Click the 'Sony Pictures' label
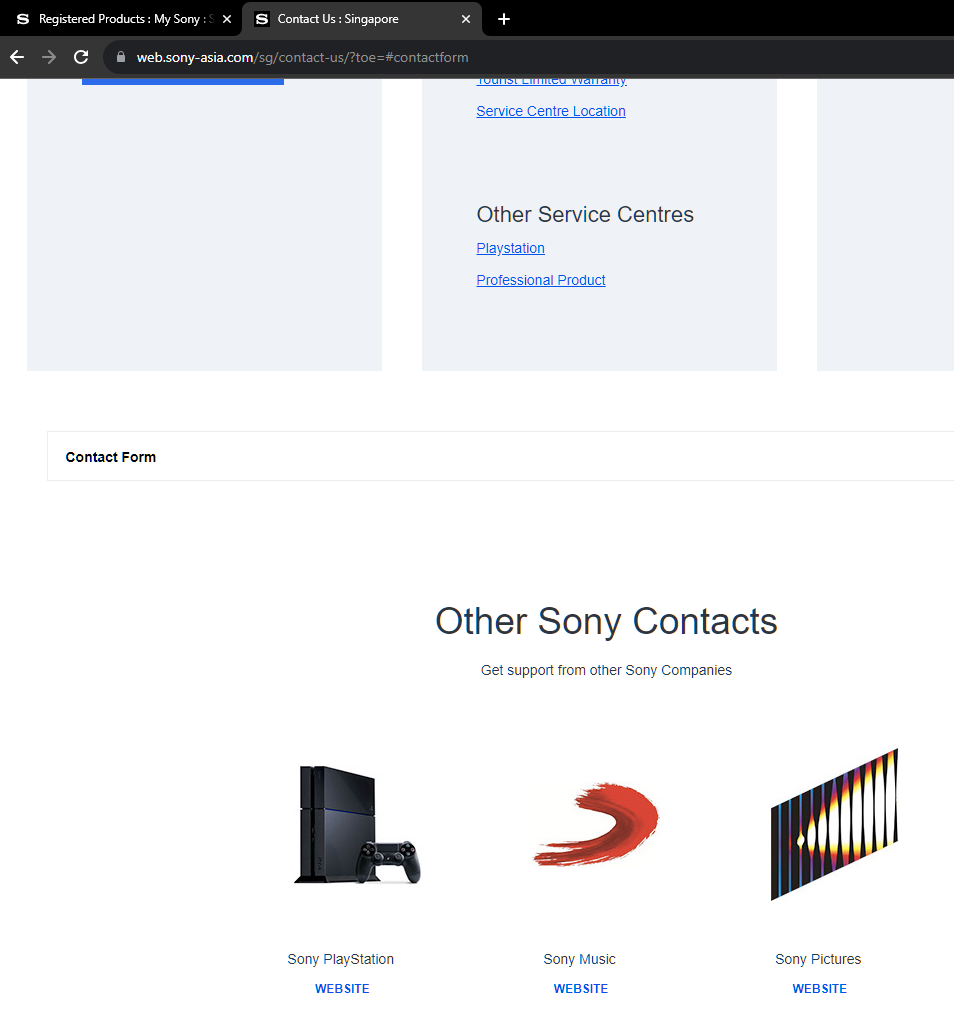Viewport: 954px width, 1013px height. coord(818,959)
